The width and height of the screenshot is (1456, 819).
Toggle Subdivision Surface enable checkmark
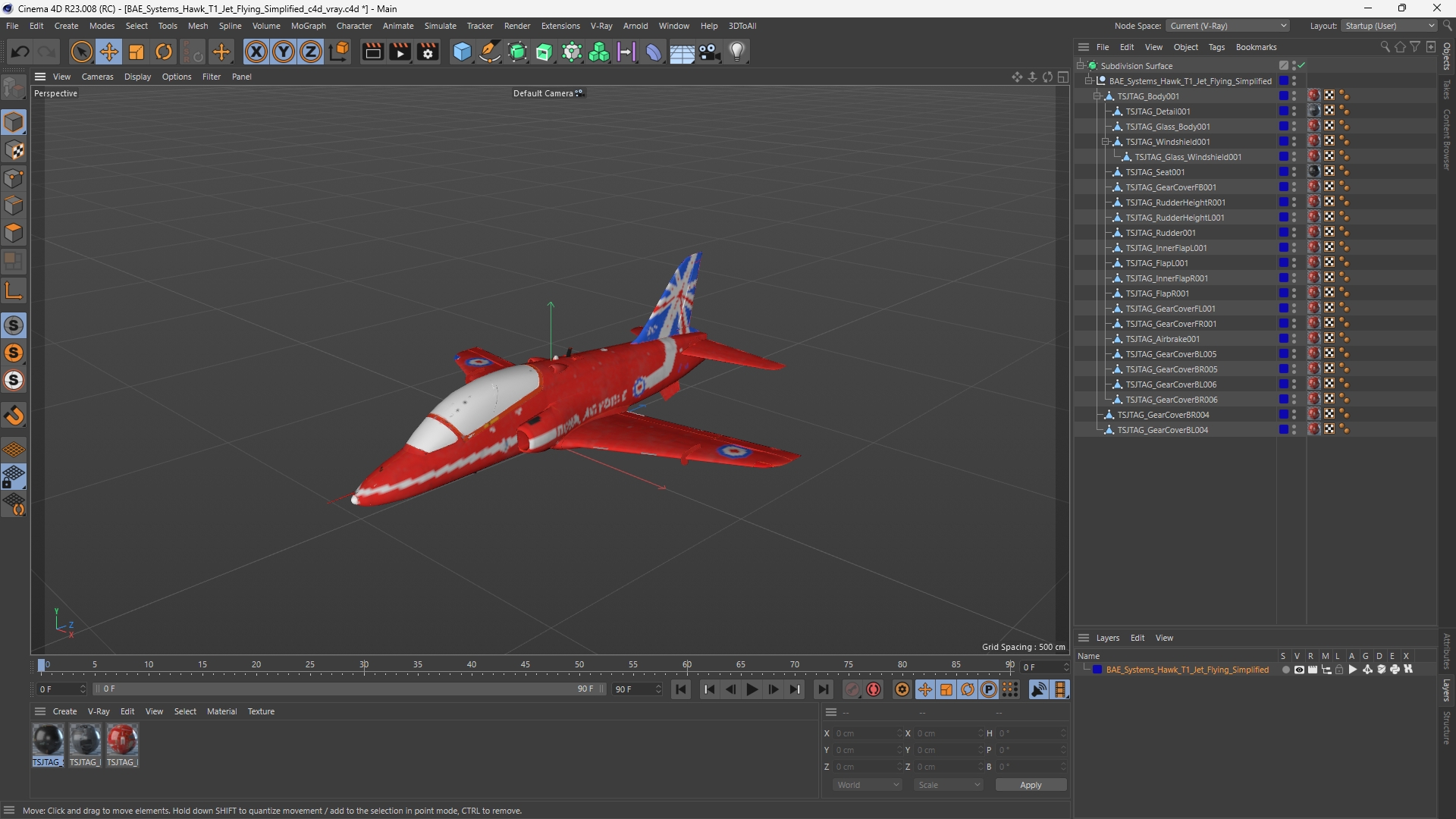tap(1302, 66)
